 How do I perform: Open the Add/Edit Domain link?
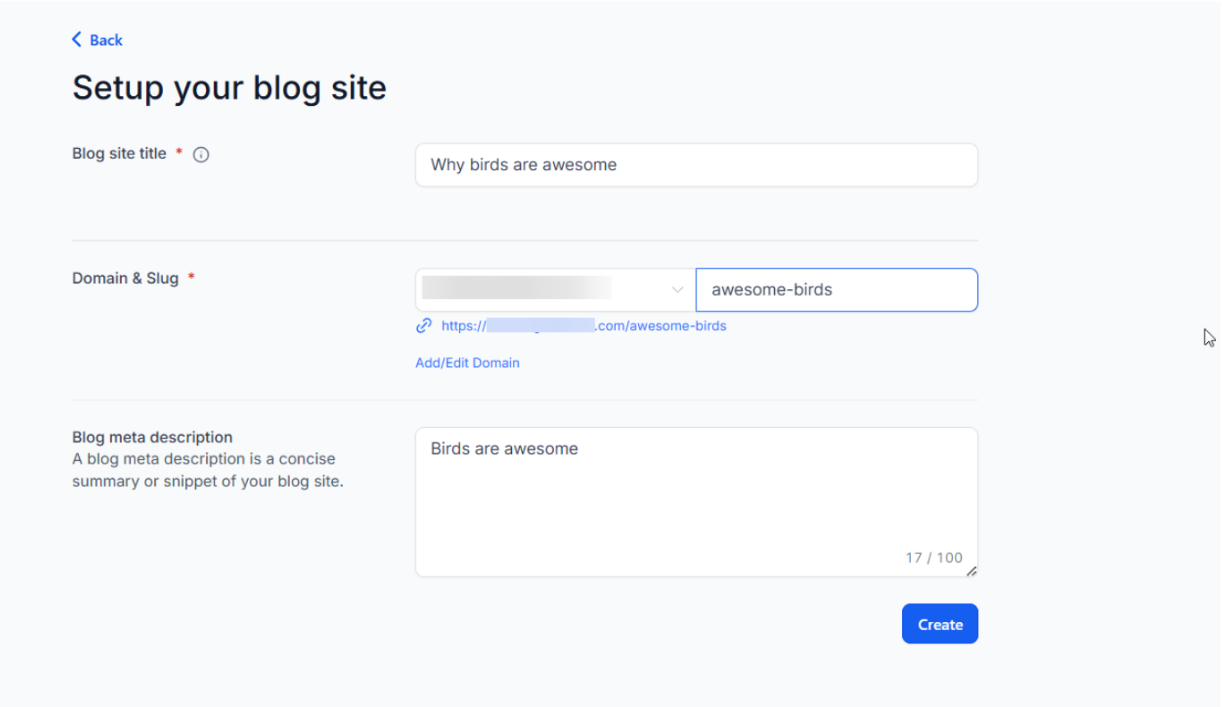click(467, 363)
